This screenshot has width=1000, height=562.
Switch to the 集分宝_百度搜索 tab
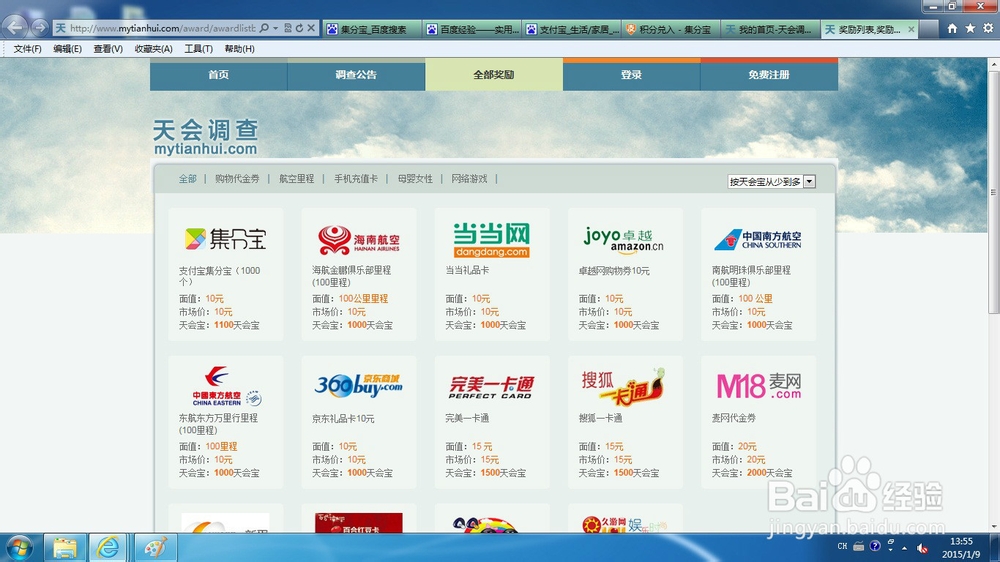point(372,29)
